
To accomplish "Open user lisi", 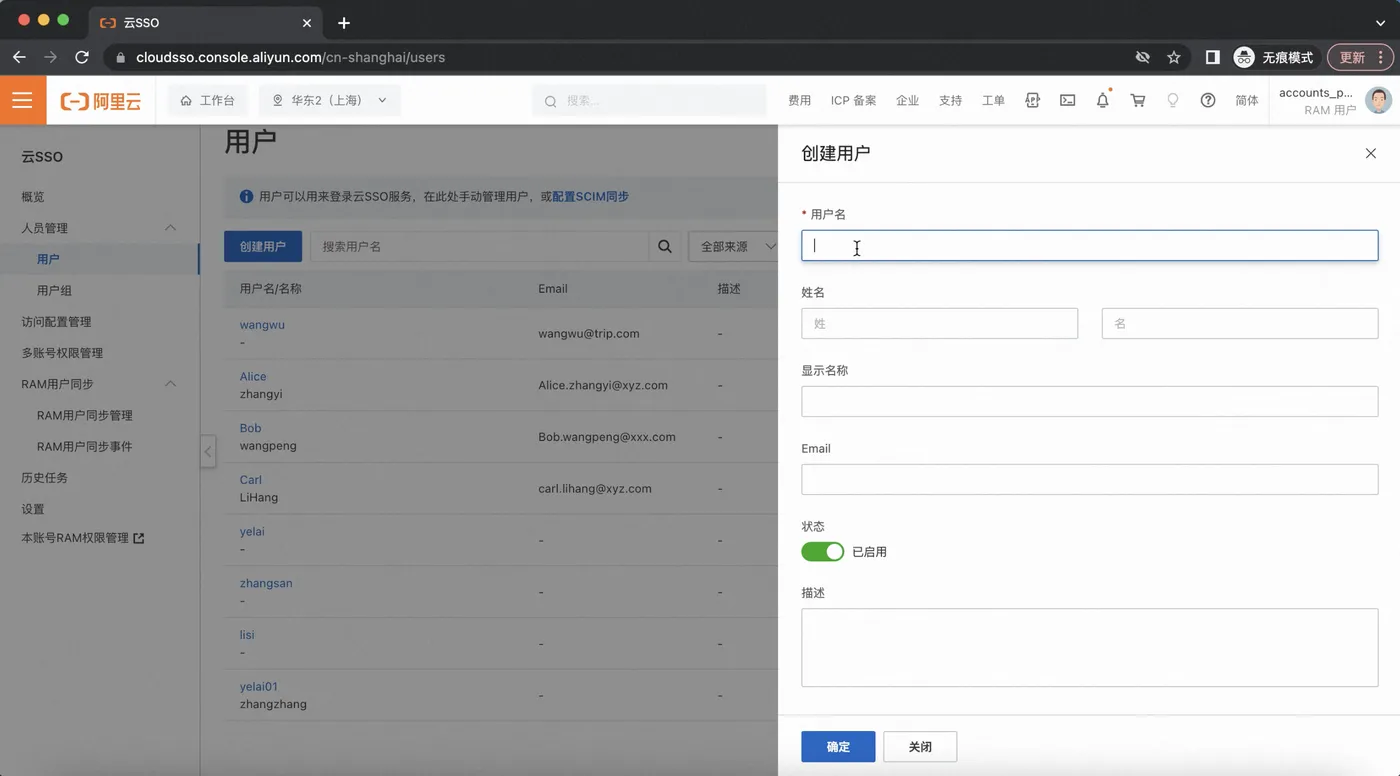I will click(247, 635).
